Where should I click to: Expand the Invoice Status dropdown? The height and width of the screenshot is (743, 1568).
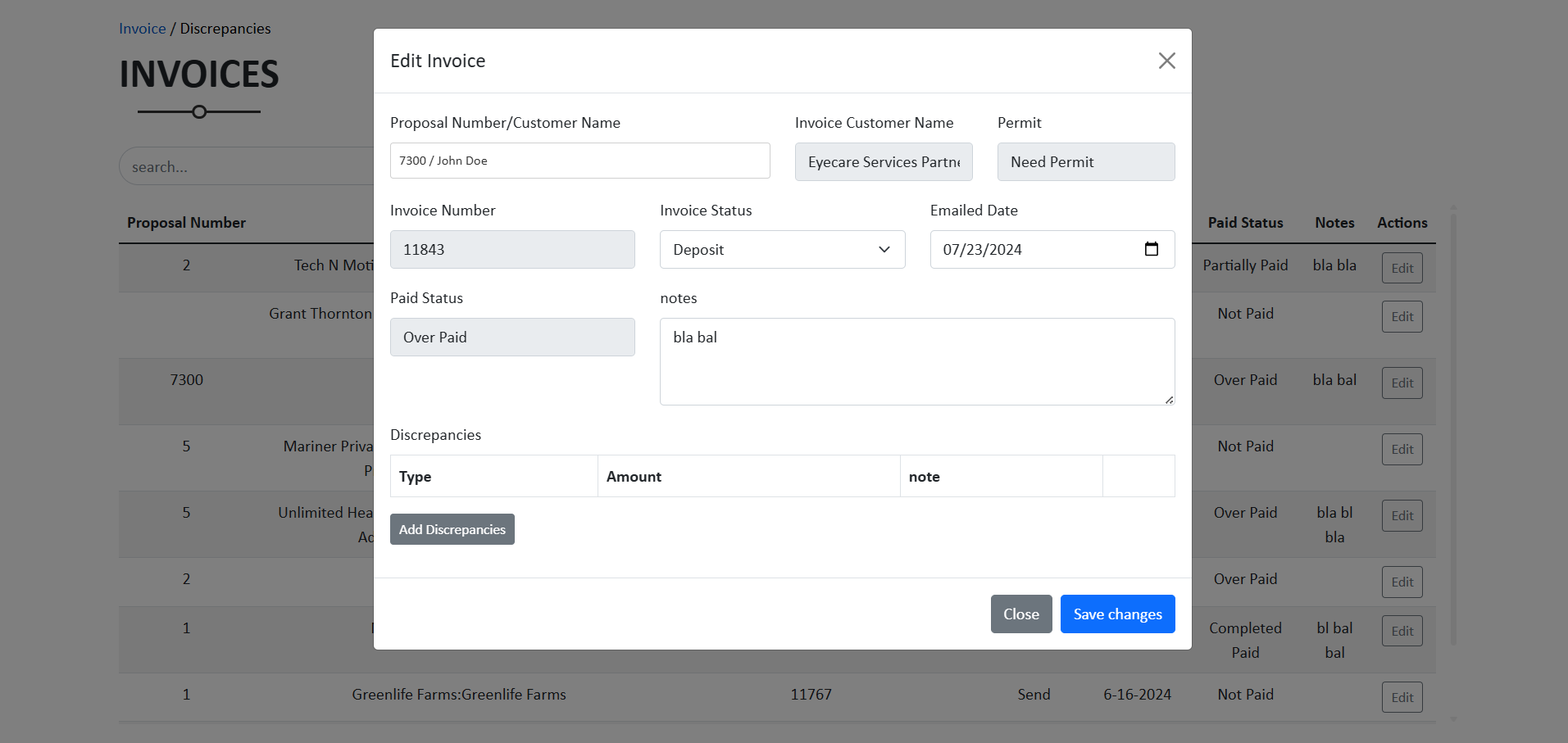pyautogui.click(x=782, y=250)
